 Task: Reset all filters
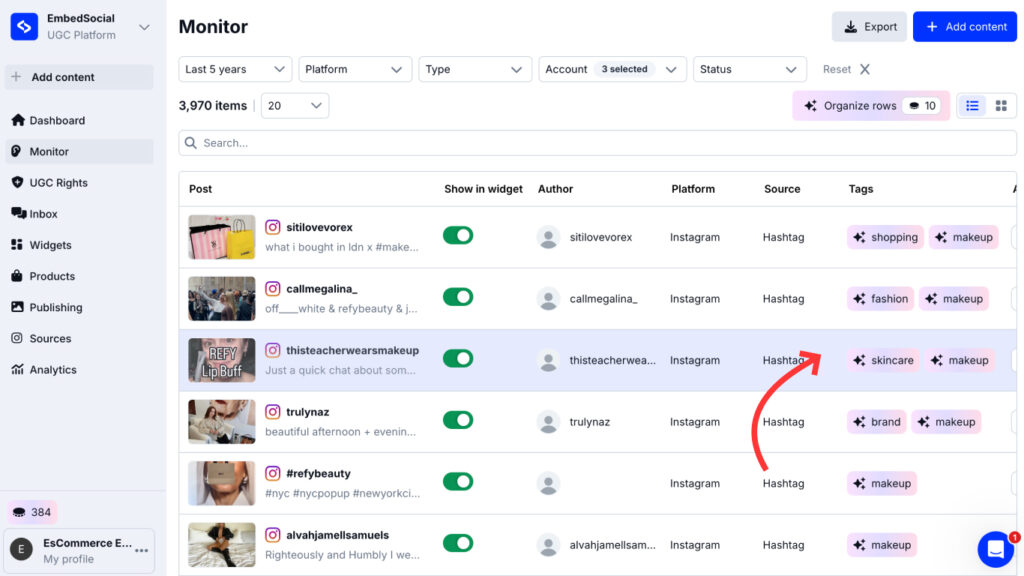tap(846, 69)
